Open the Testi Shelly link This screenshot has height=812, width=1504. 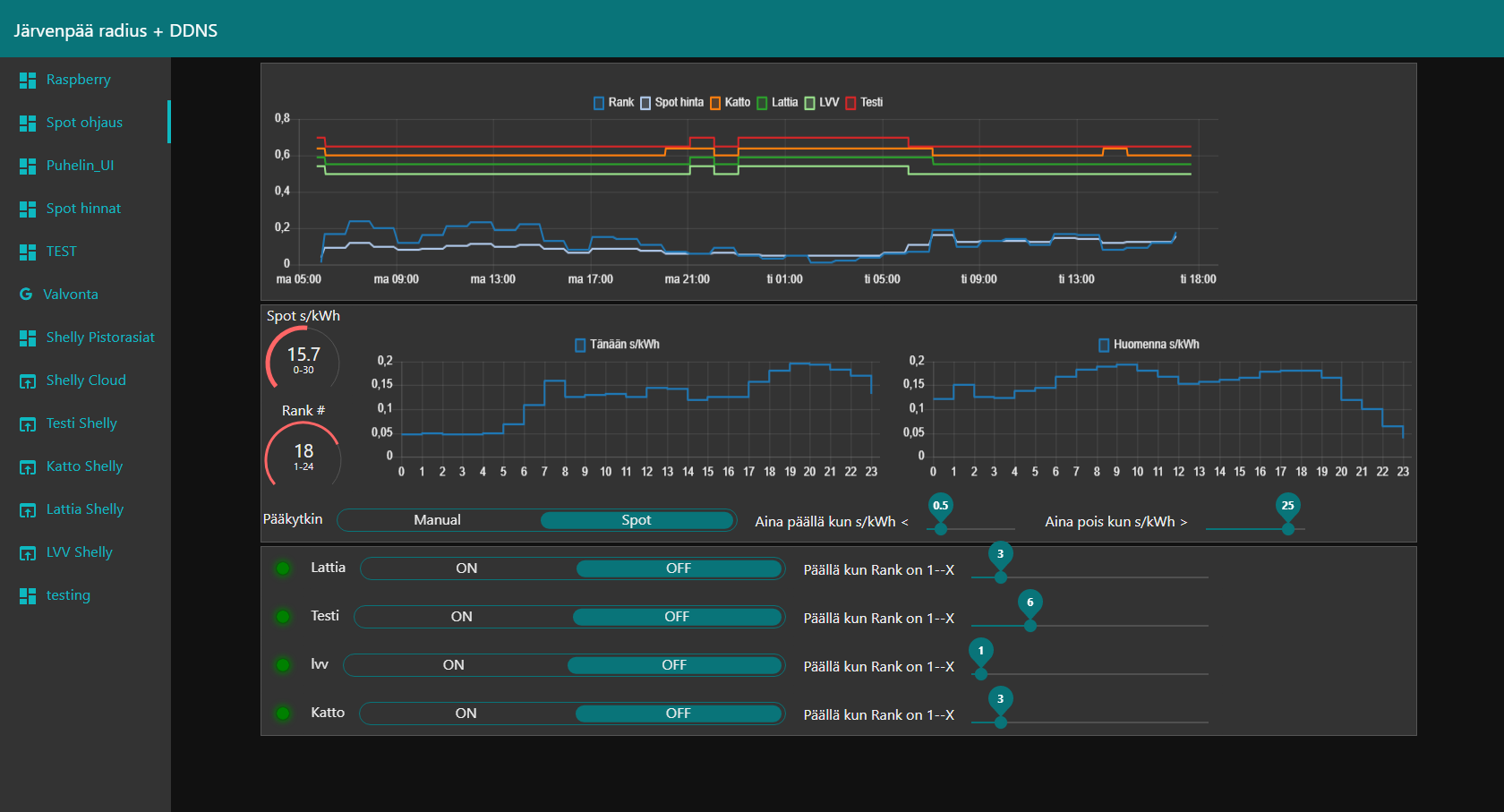(81, 423)
